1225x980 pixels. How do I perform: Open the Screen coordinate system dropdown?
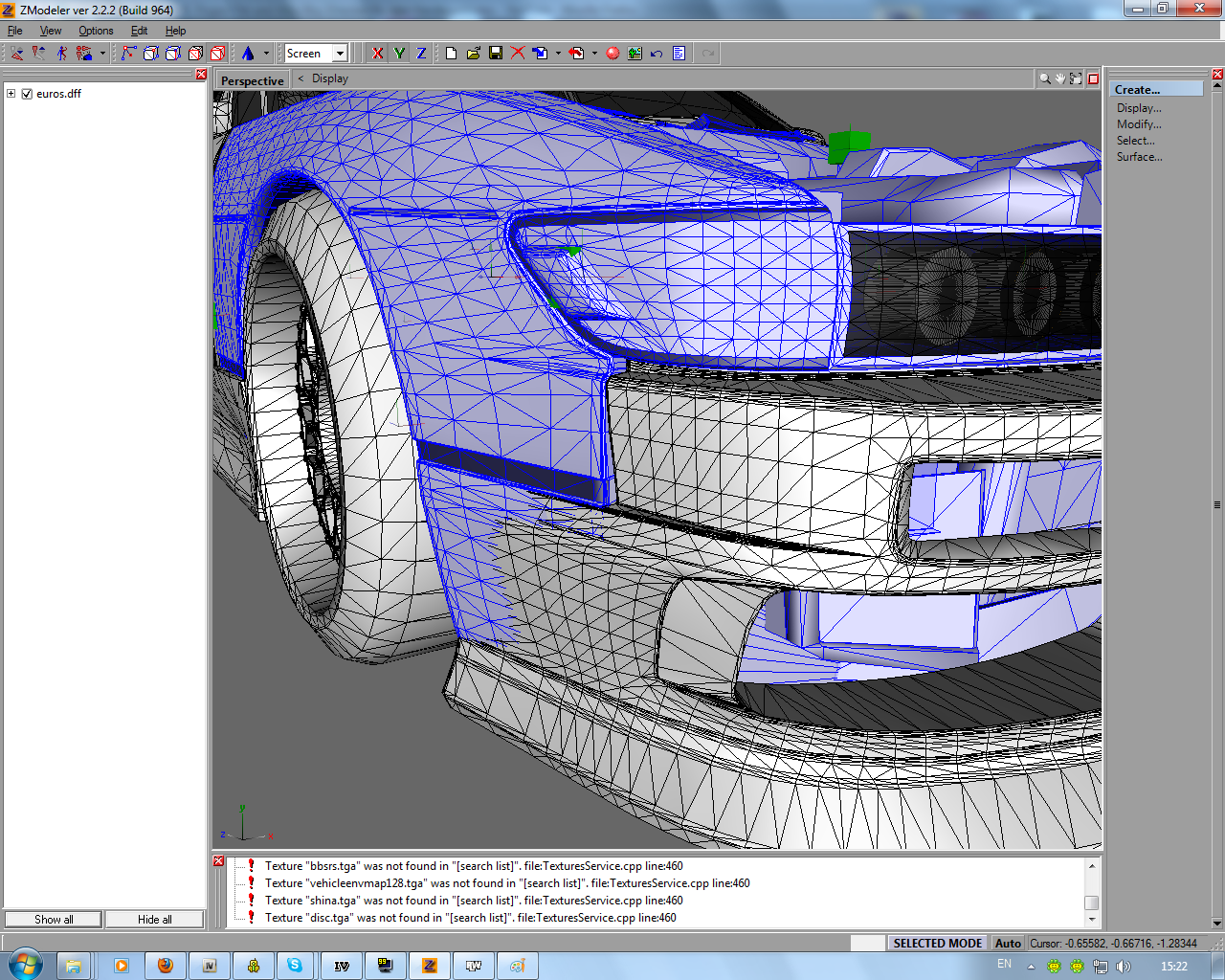point(339,54)
